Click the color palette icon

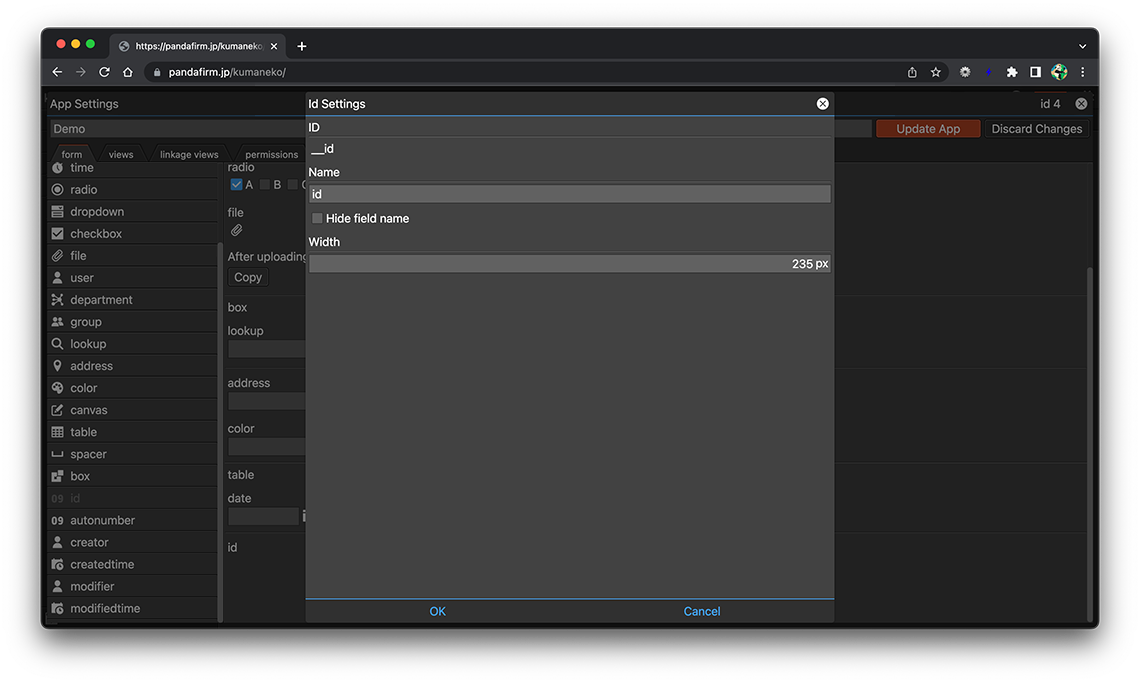pos(58,388)
